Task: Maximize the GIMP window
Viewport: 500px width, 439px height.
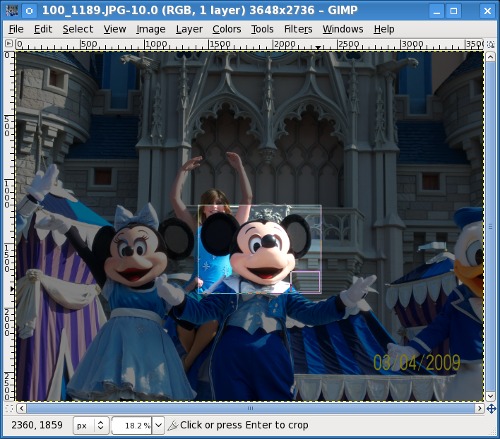Action: (x=453, y=11)
